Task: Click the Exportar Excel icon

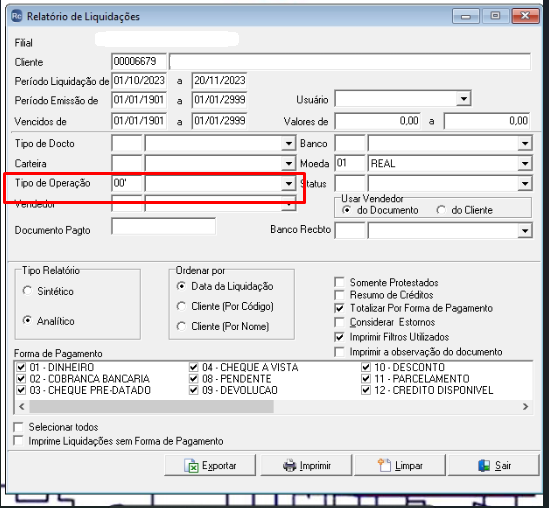Action: tap(191, 466)
